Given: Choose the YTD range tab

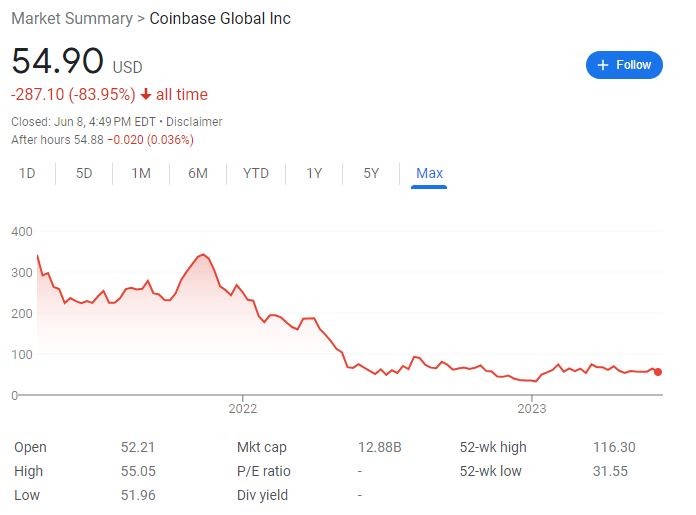Looking at the screenshot, I should (x=256, y=173).
